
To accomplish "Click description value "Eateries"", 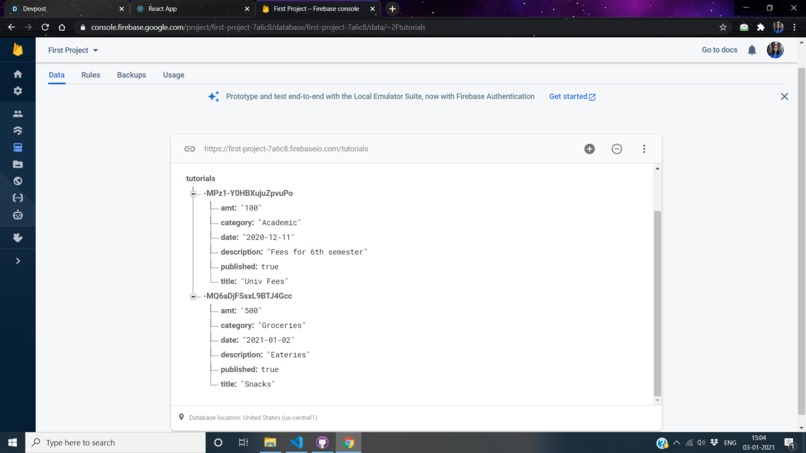I will coord(288,355).
